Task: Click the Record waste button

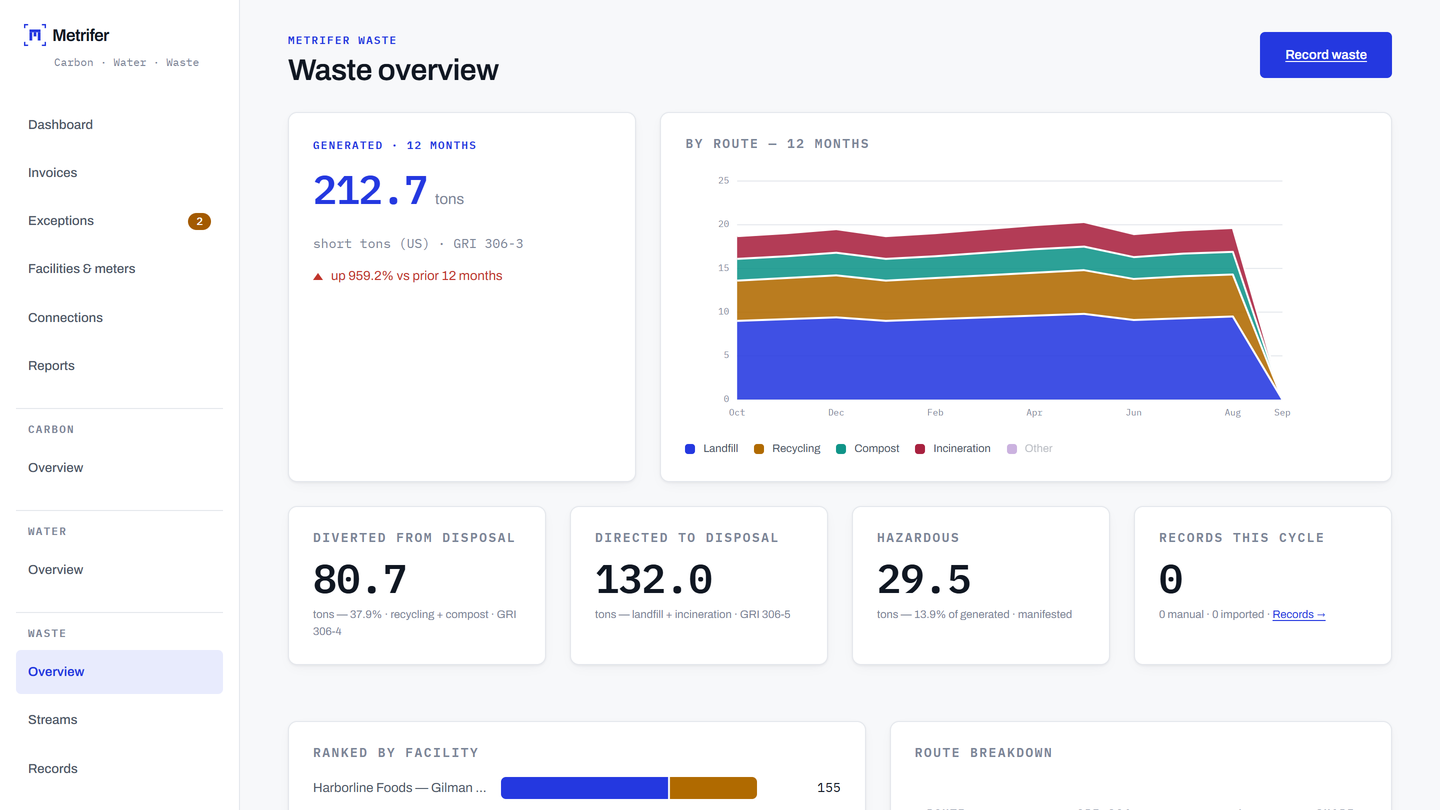Action: click(1326, 55)
